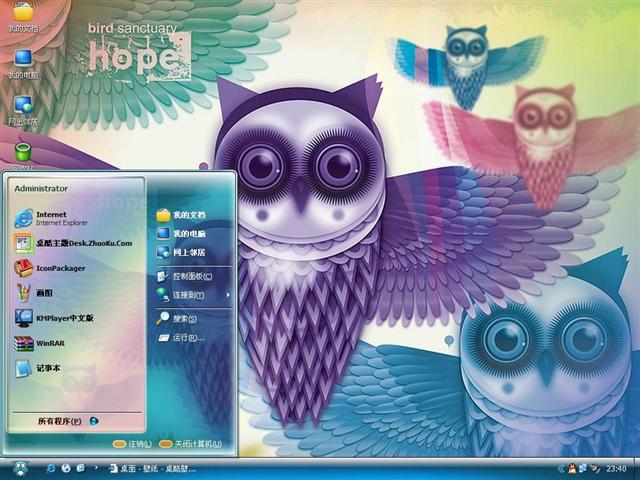Open 网上邻居 in Start menu right pane
The height and width of the screenshot is (480, 640).
click(x=182, y=252)
